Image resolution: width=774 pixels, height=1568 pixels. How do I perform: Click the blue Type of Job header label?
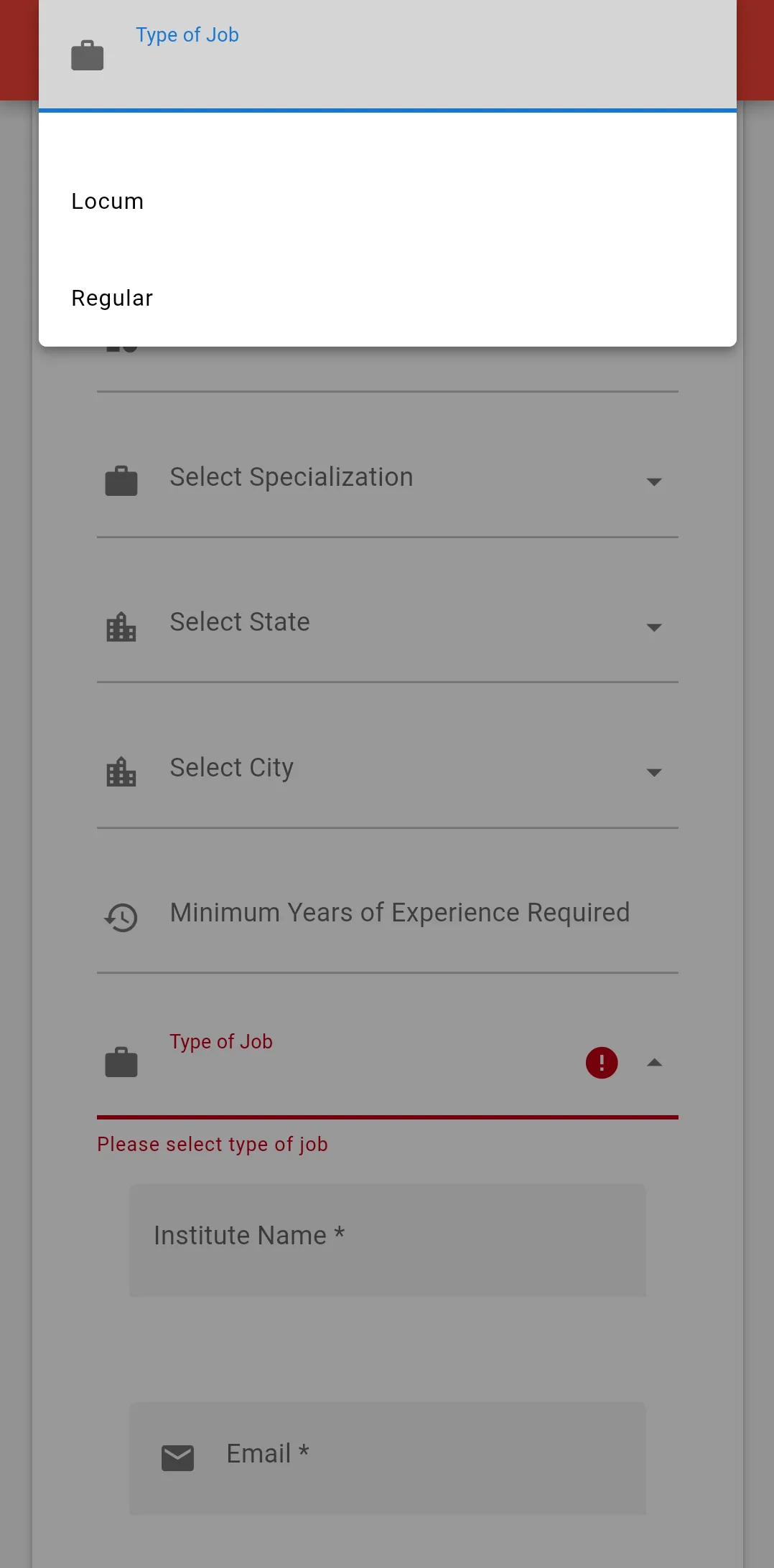click(x=187, y=35)
